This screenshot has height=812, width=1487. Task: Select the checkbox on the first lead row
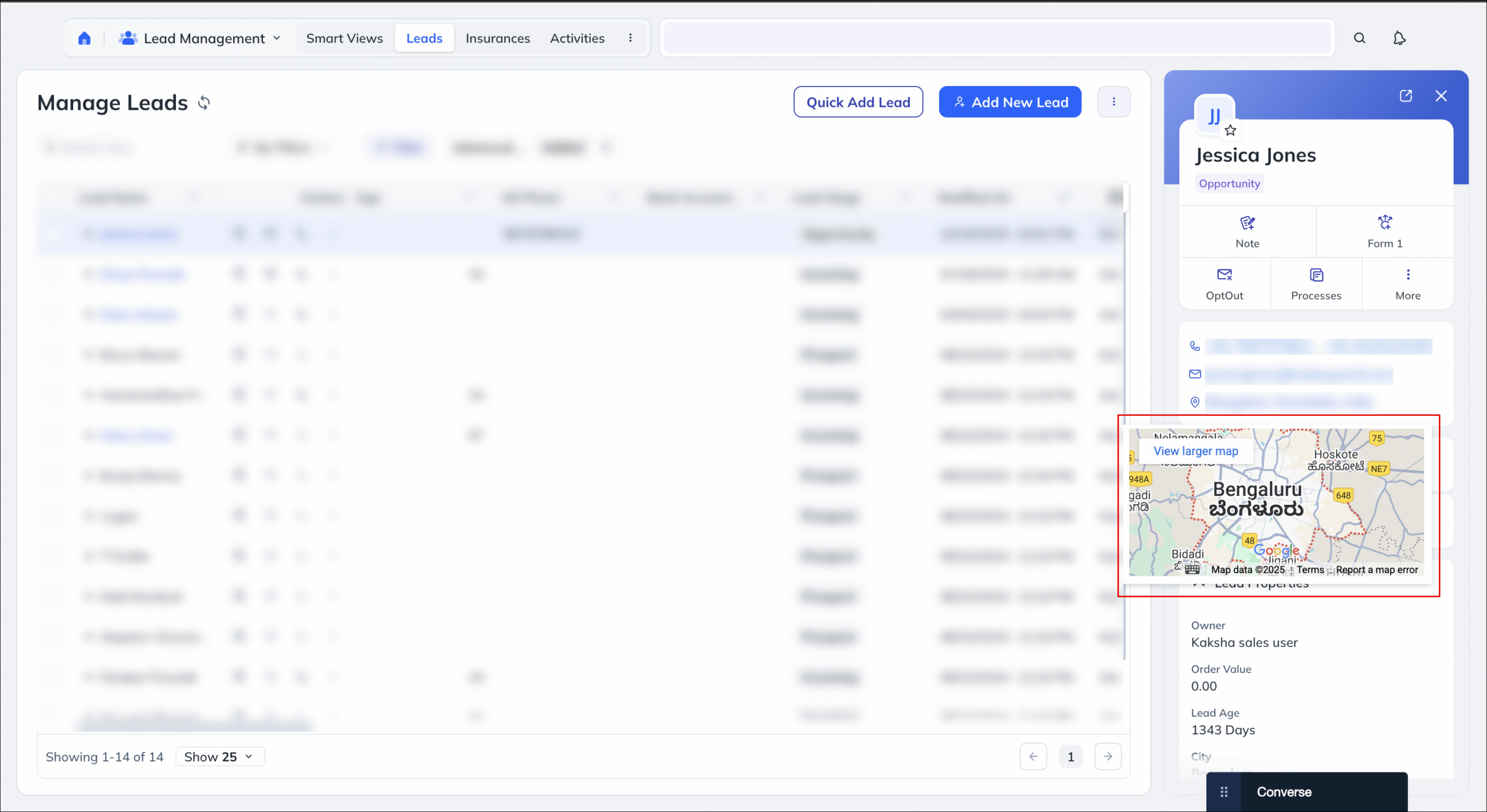click(x=53, y=233)
